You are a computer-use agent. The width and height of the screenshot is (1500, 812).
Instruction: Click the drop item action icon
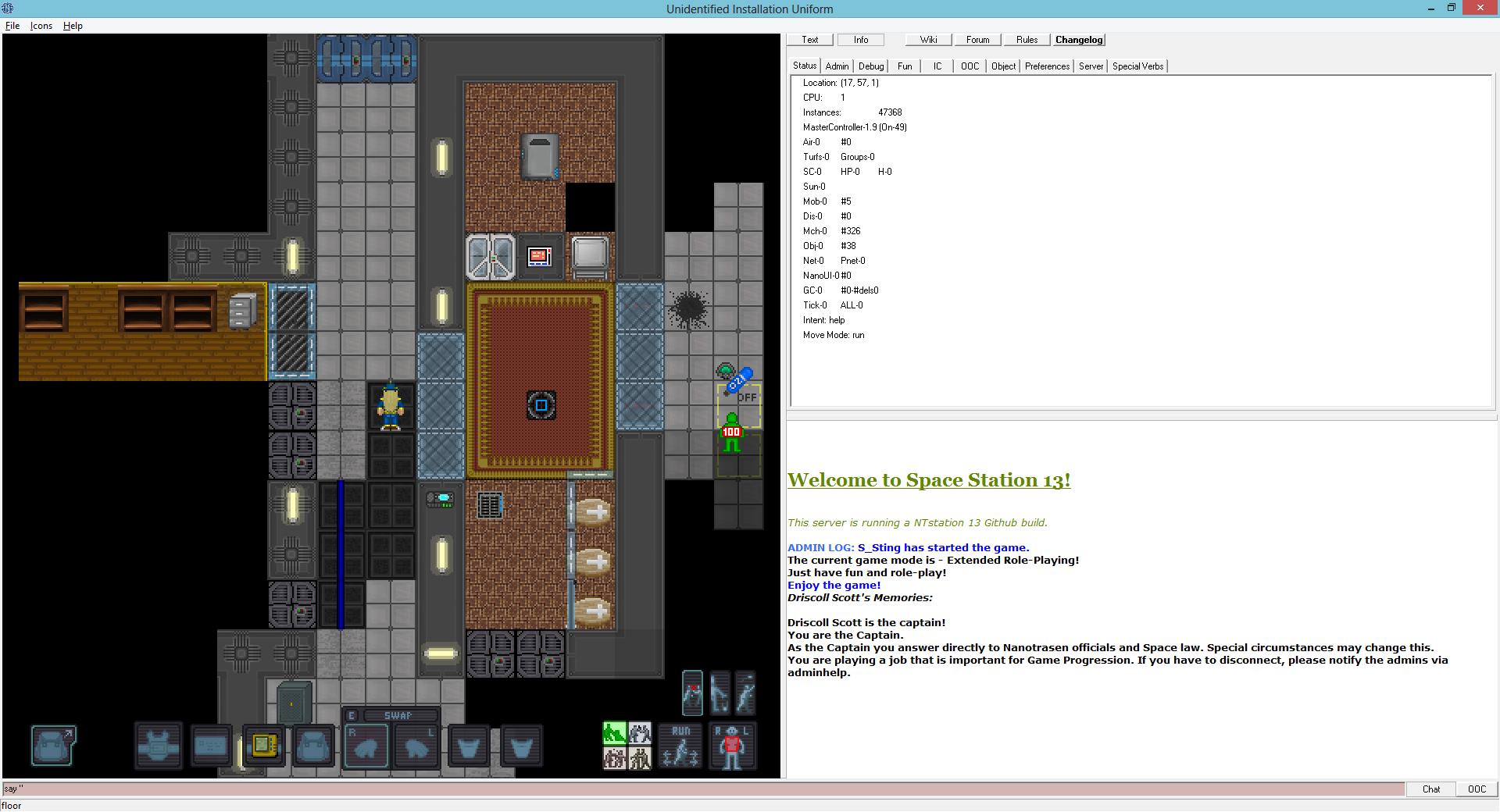click(x=720, y=693)
